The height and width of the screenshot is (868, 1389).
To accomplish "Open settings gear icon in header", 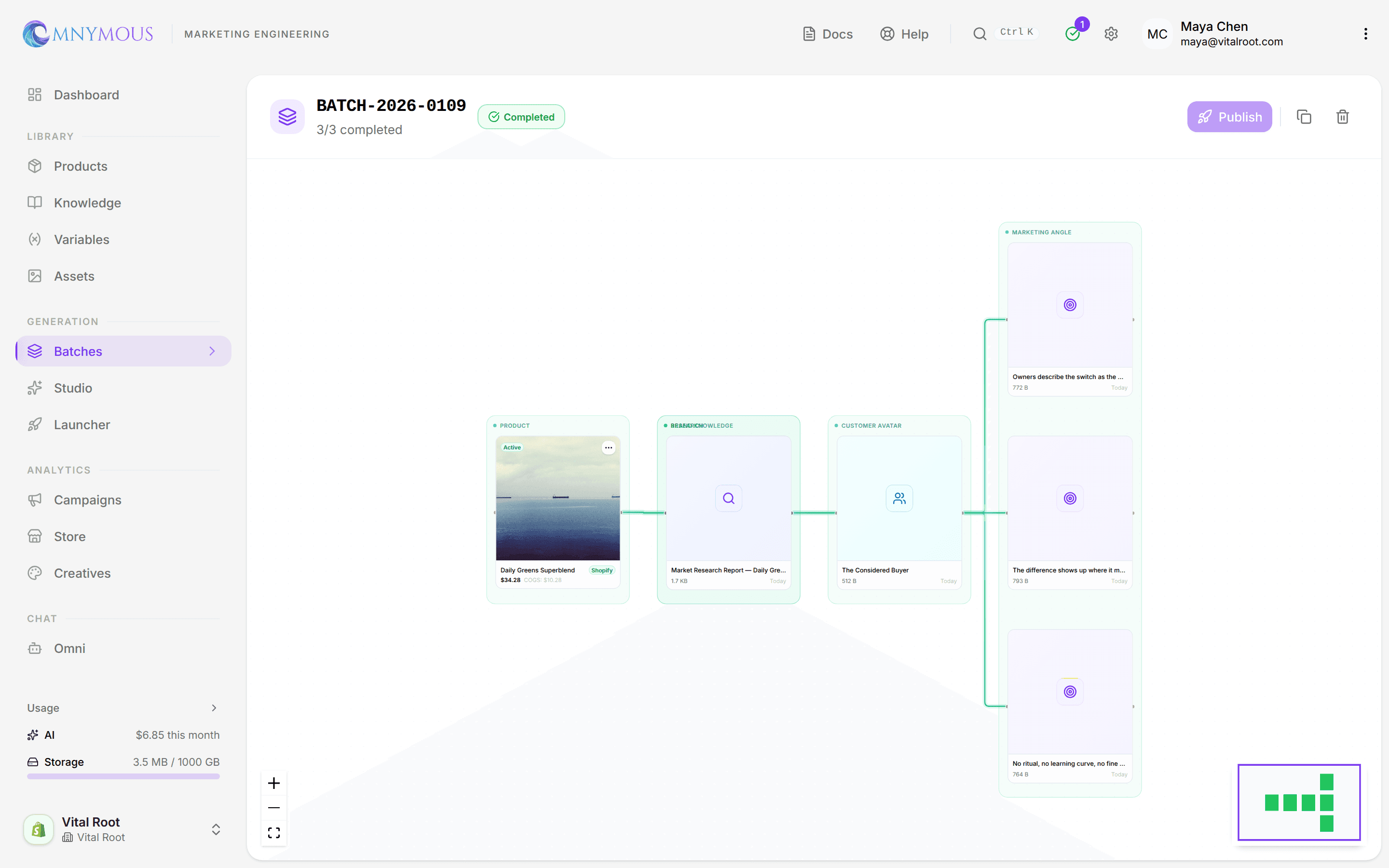I will (1111, 34).
